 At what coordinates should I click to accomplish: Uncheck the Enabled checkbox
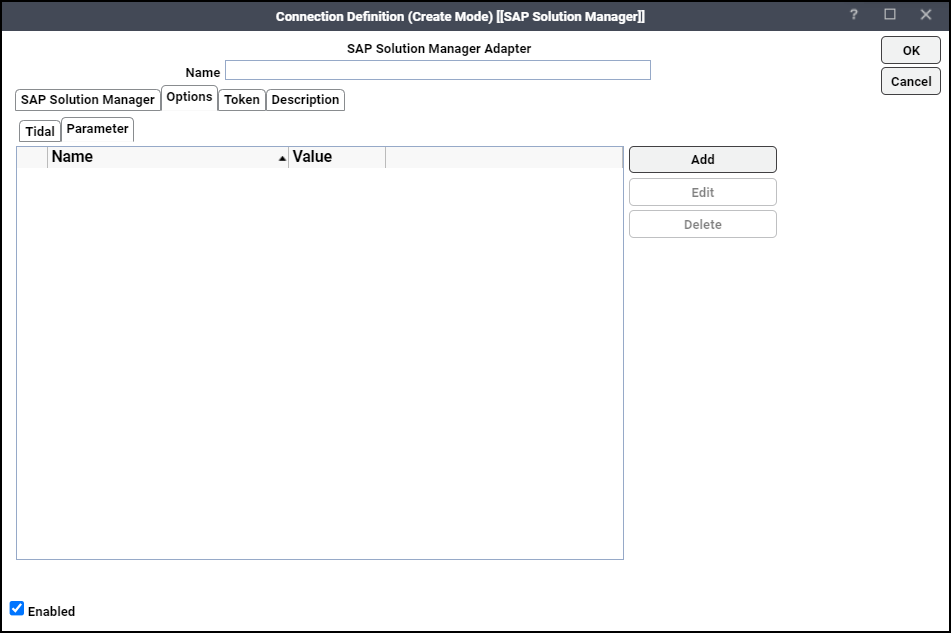pyautogui.click(x=17, y=608)
